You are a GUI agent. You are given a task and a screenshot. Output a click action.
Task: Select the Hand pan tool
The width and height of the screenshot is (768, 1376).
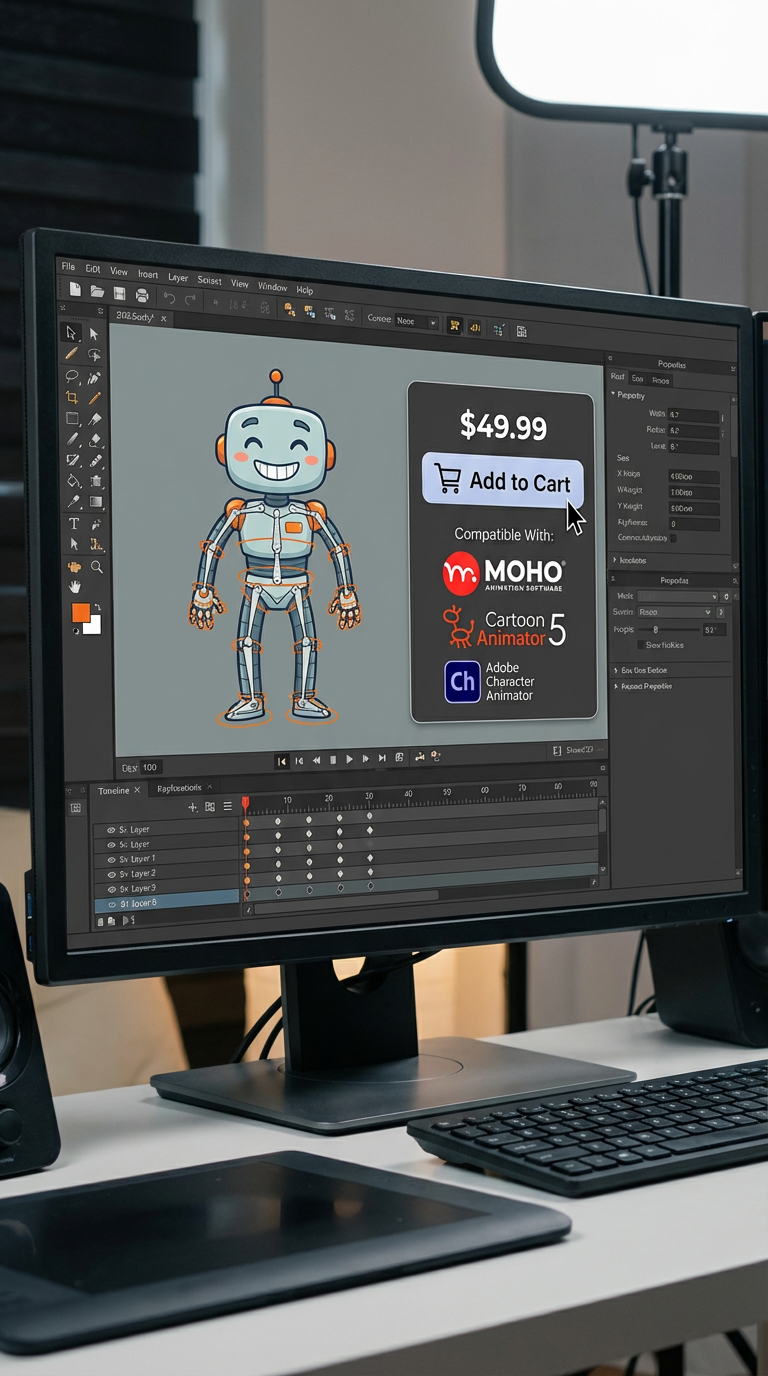tap(74, 586)
